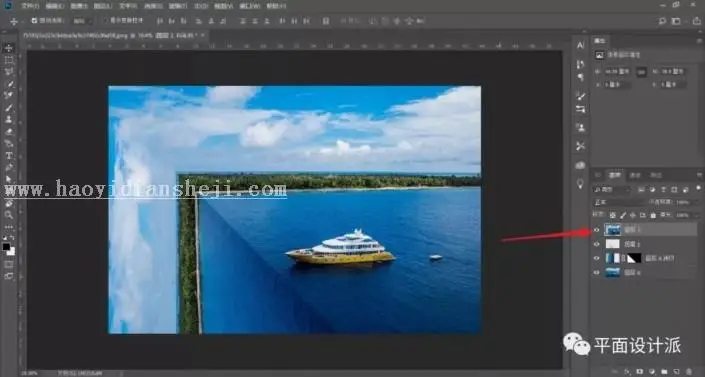Toggle lock transparent pixels
705x377 pixels.
point(613,215)
